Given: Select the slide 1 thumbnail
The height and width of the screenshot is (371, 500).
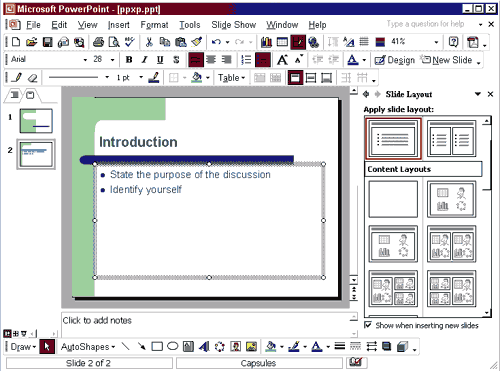Looking at the screenshot, I should [36, 121].
